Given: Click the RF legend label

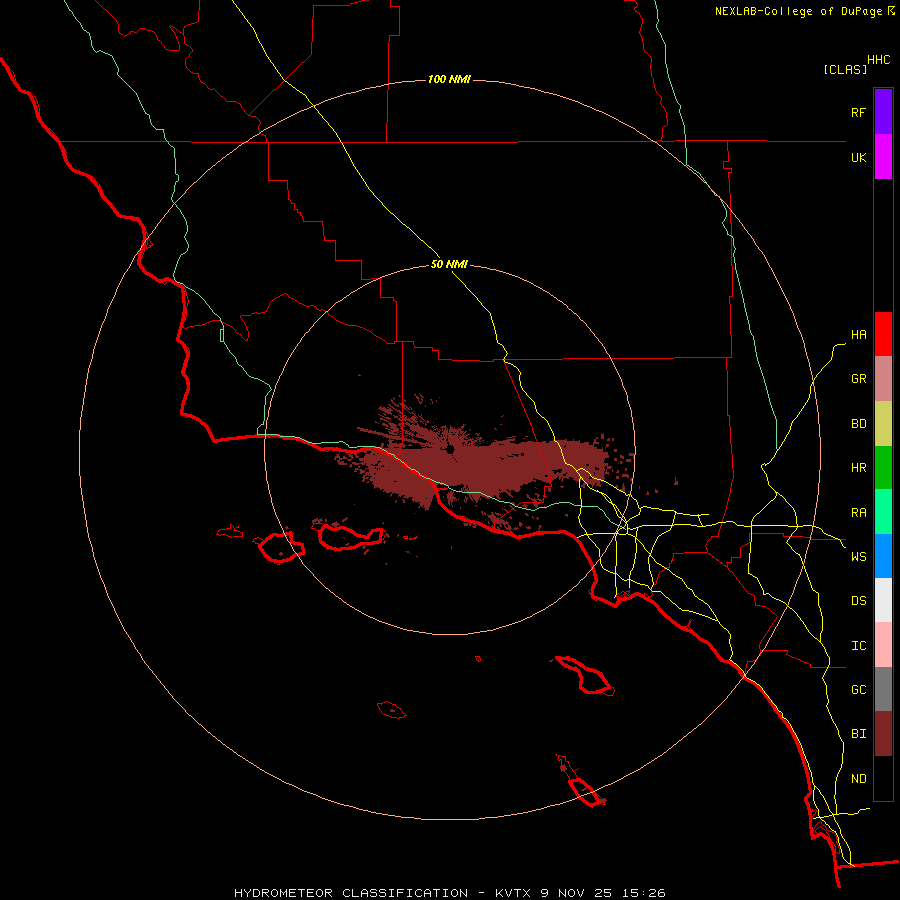Looking at the screenshot, I should [858, 112].
